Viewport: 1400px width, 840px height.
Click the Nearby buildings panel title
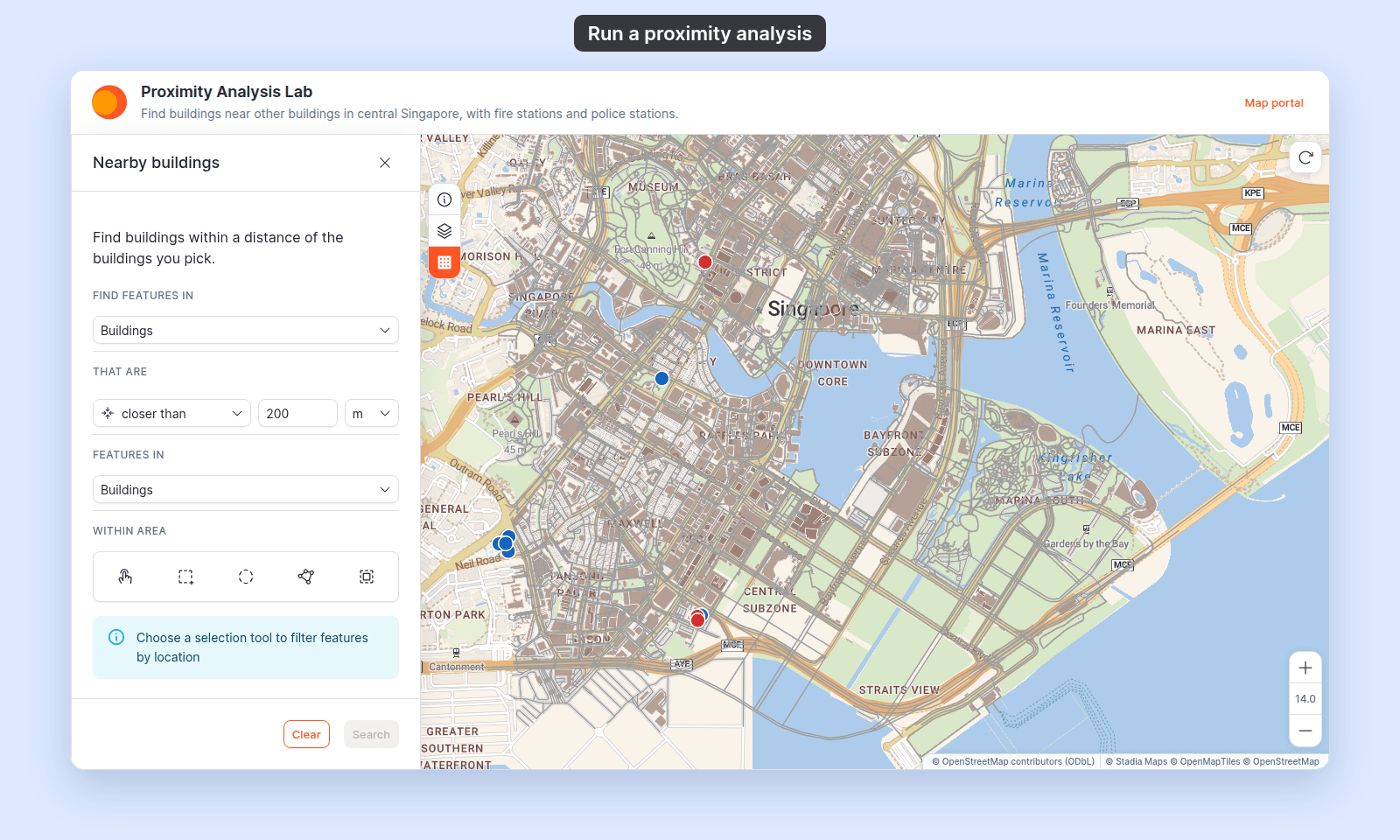(x=156, y=163)
